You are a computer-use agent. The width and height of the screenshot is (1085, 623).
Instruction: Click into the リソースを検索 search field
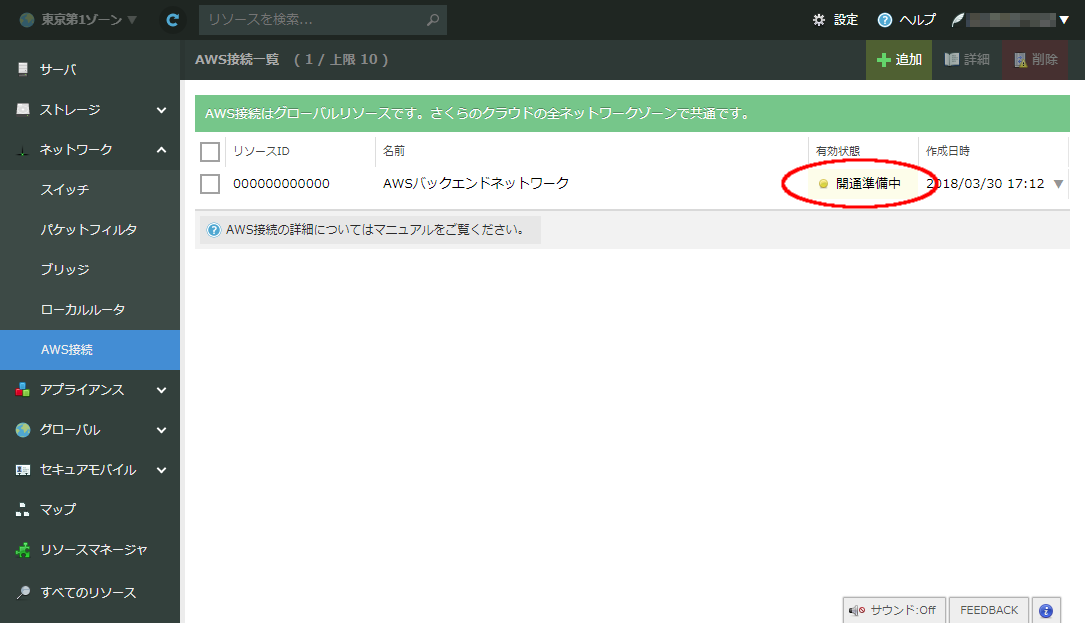pos(312,20)
